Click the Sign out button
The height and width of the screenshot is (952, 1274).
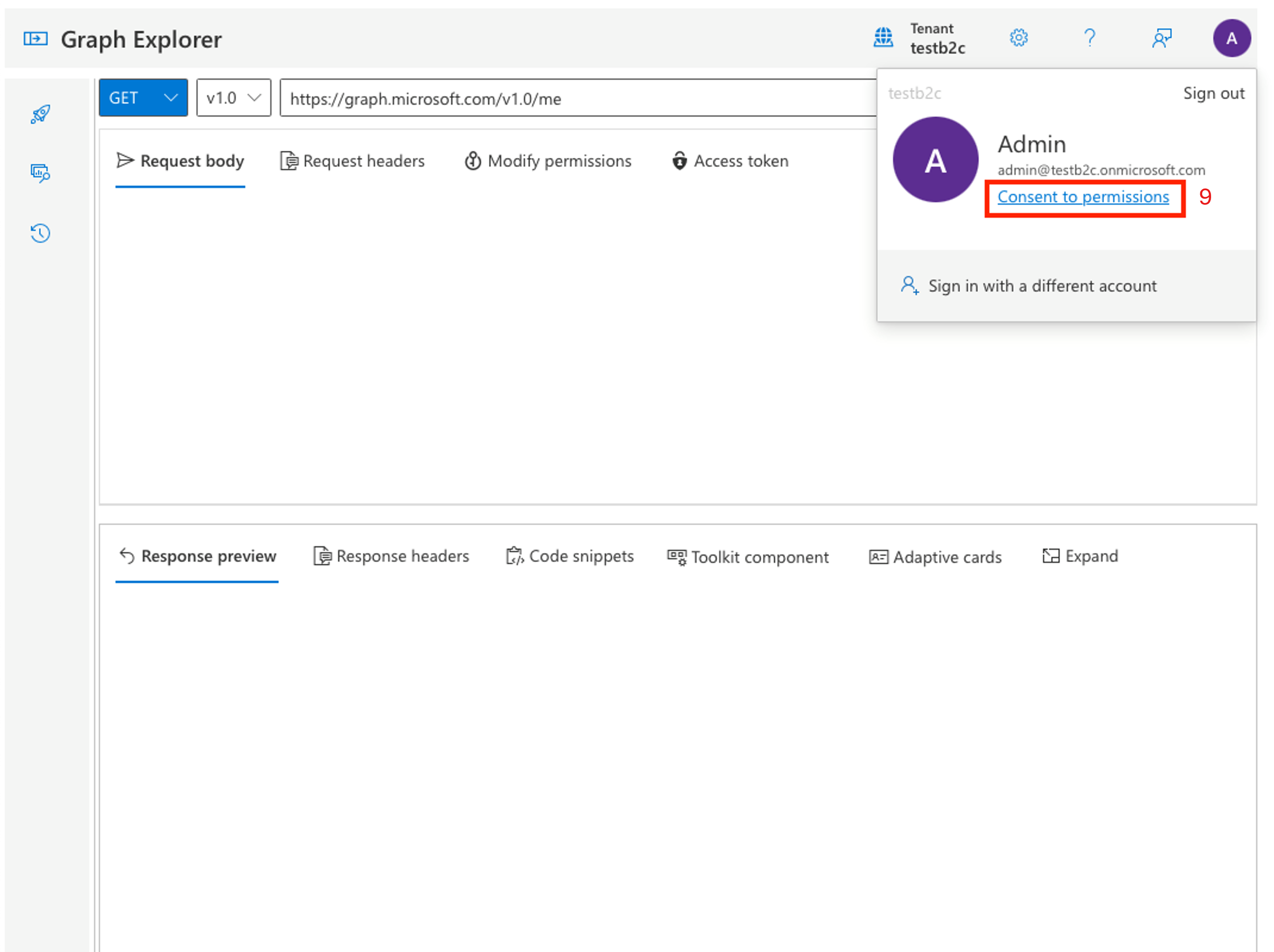pyautogui.click(x=1213, y=93)
